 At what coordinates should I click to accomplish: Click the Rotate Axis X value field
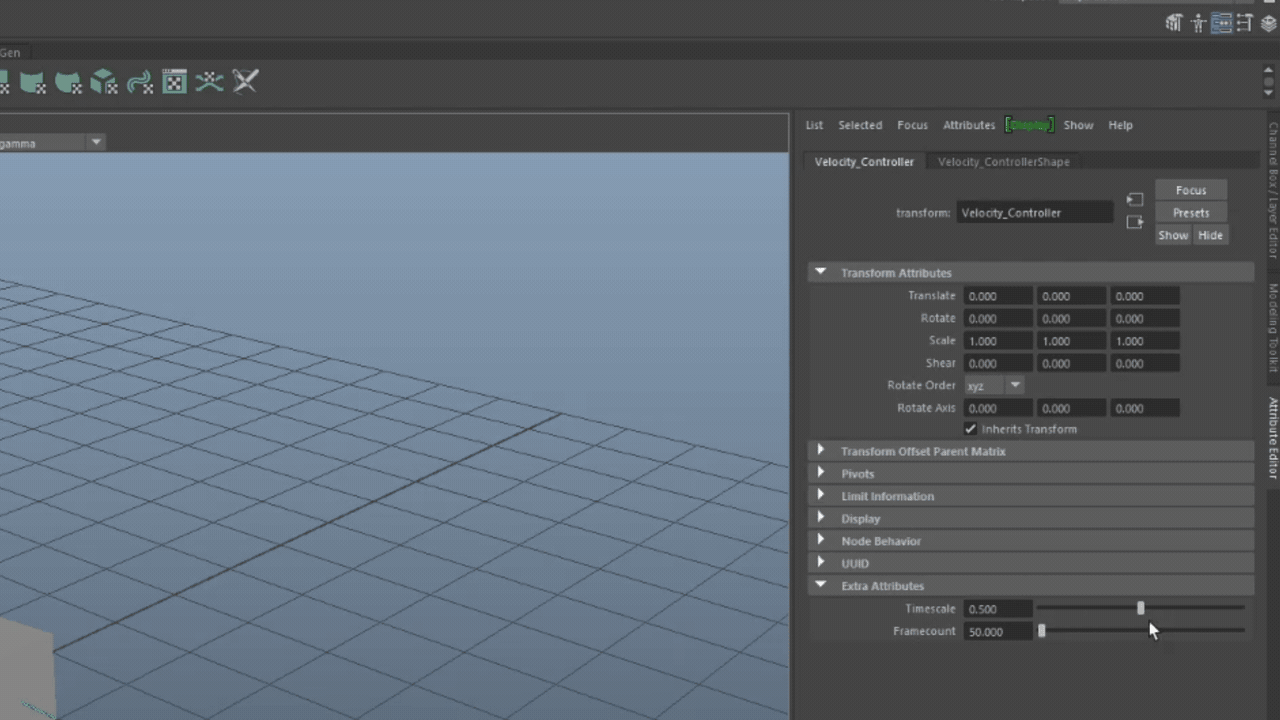pyautogui.click(x=998, y=408)
